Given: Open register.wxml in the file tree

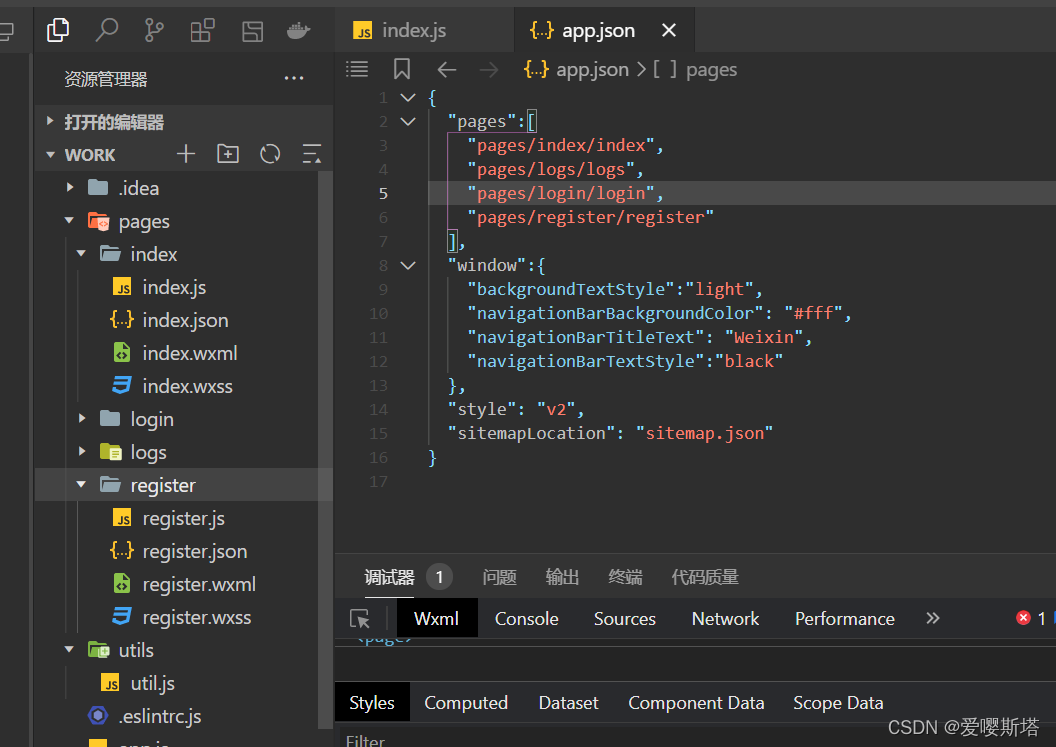Looking at the screenshot, I should point(198,584).
